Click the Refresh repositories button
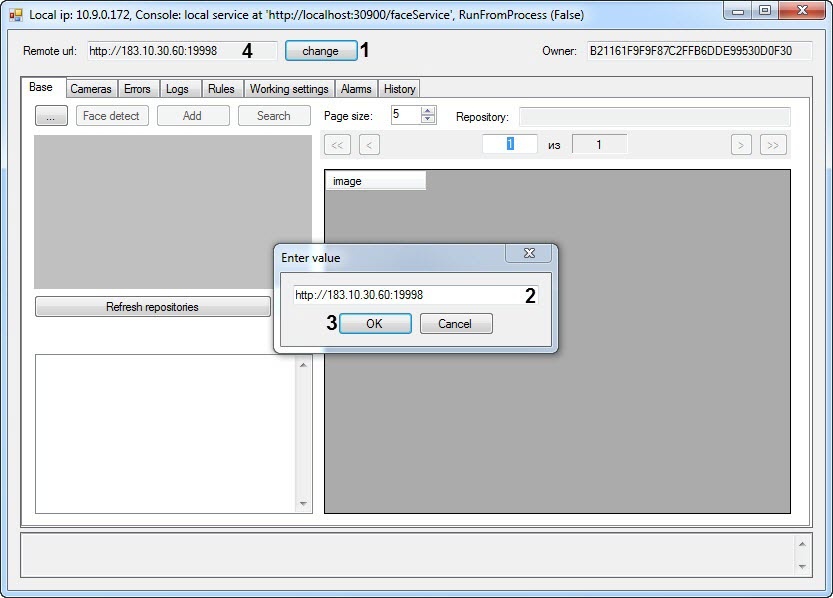The width and height of the screenshot is (833, 598). coord(152,307)
